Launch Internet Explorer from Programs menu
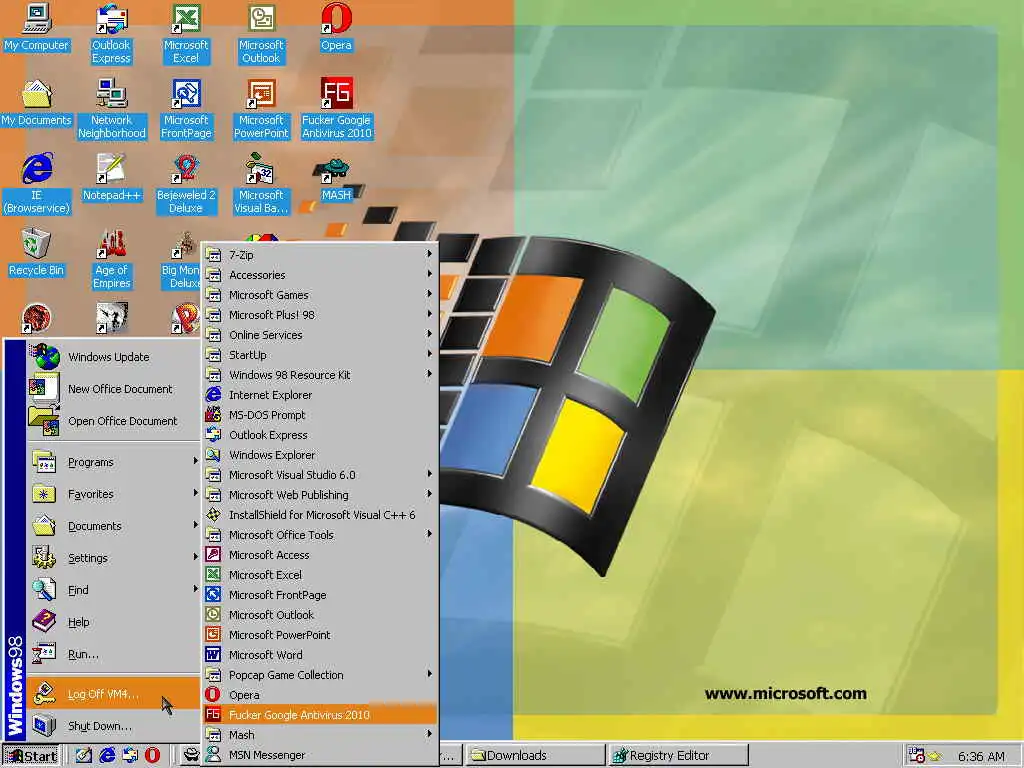This screenshot has height=768, width=1024. click(x=319, y=395)
